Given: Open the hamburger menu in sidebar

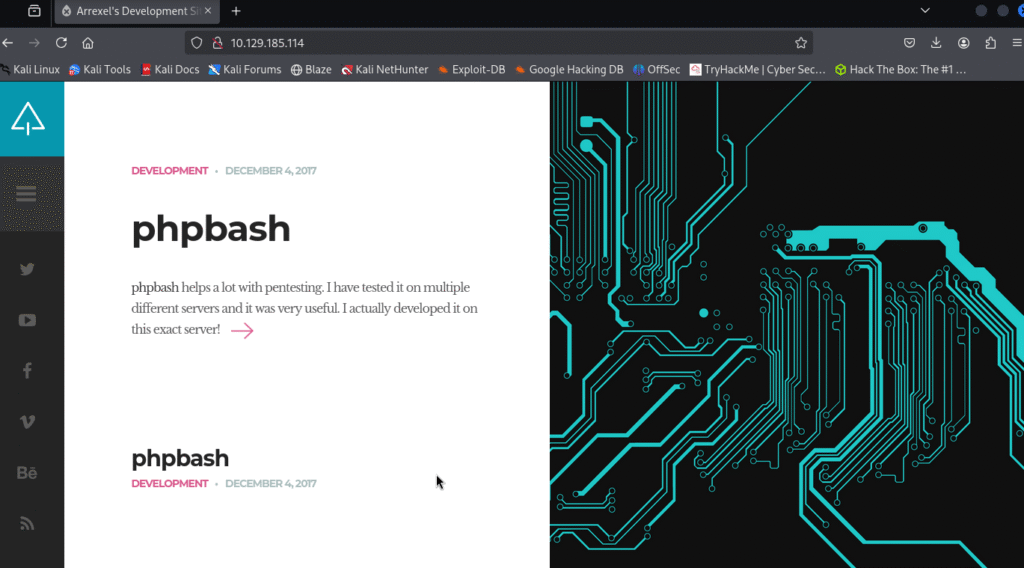Looking at the screenshot, I should (x=26, y=194).
